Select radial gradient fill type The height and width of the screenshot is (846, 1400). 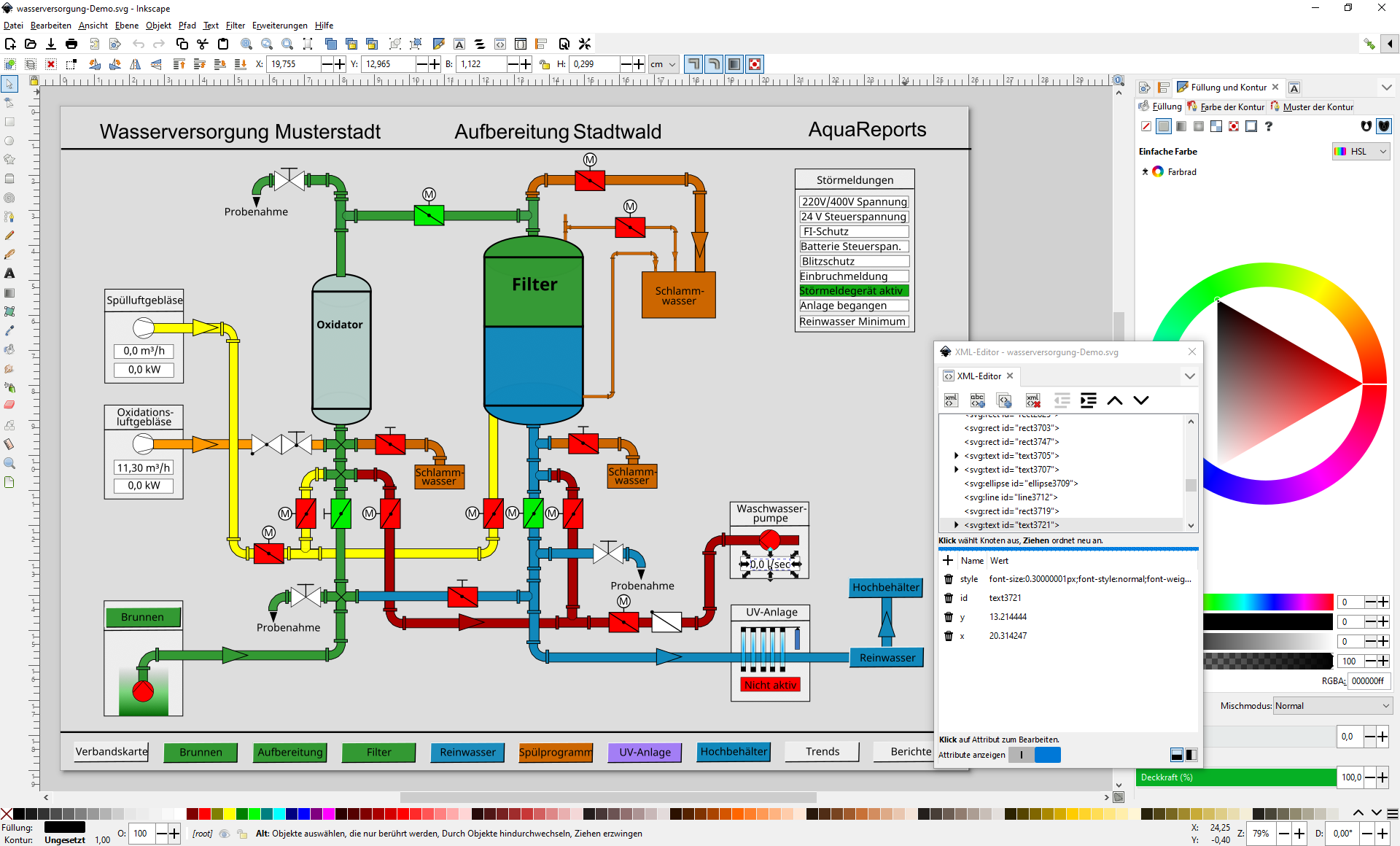click(1199, 126)
